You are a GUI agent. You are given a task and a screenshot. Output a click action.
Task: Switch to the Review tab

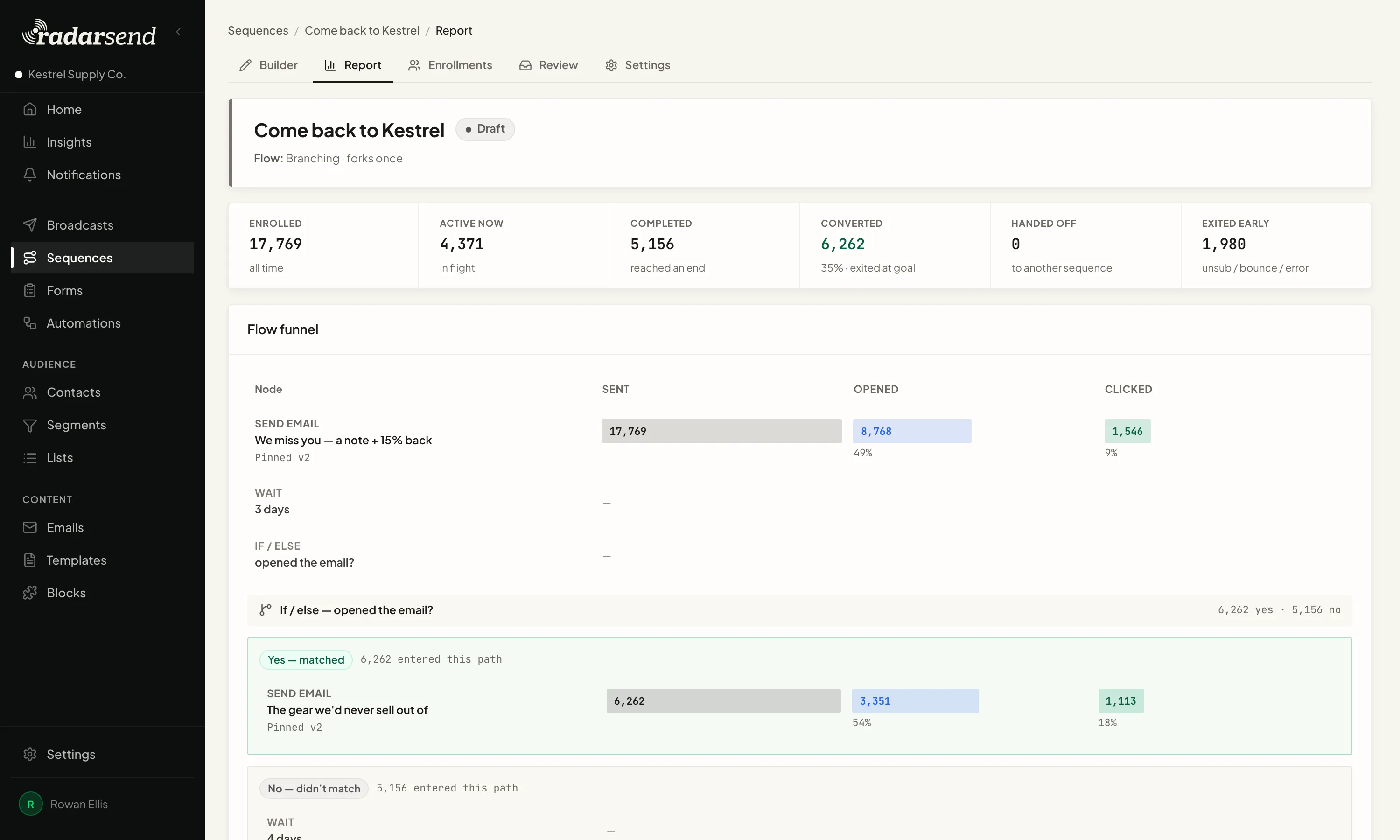click(548, 66)
